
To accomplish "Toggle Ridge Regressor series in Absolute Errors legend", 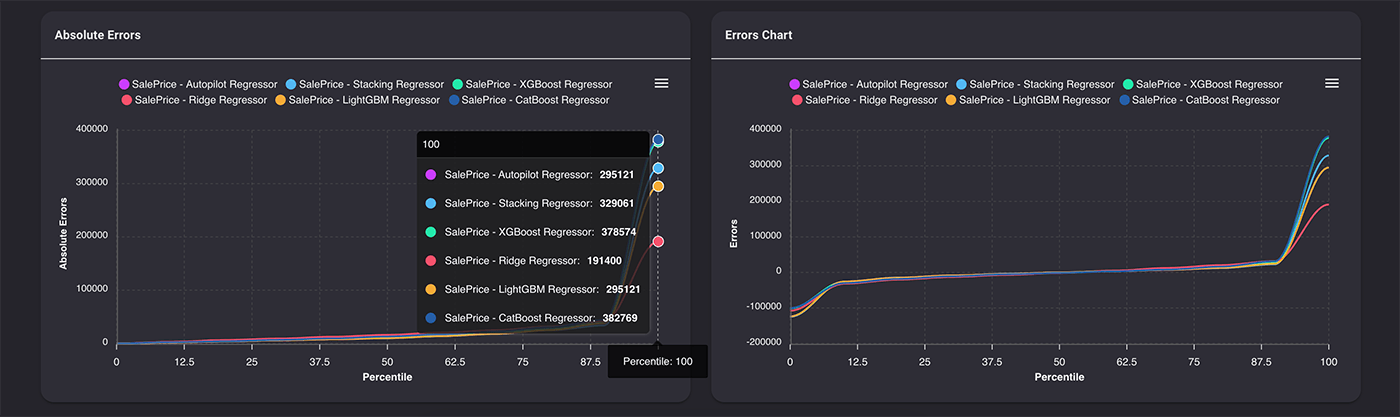I will (x=194, y=100).
